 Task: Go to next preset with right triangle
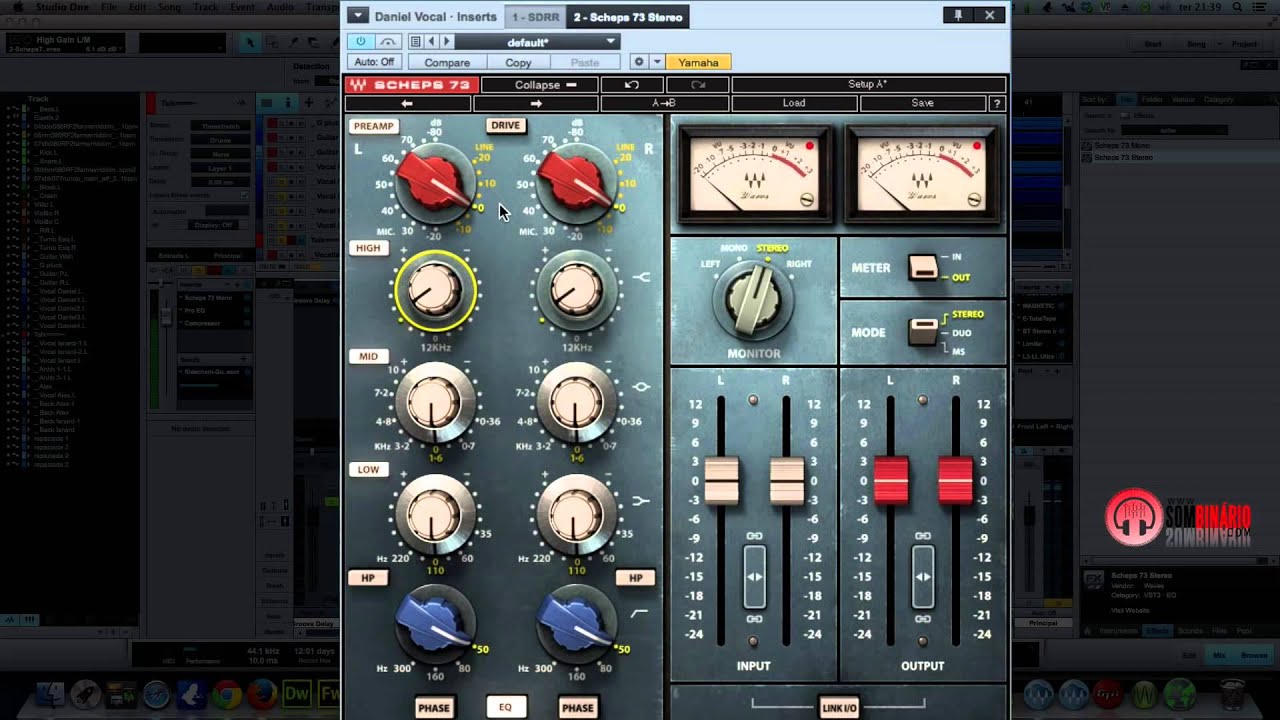pos(446,41)
